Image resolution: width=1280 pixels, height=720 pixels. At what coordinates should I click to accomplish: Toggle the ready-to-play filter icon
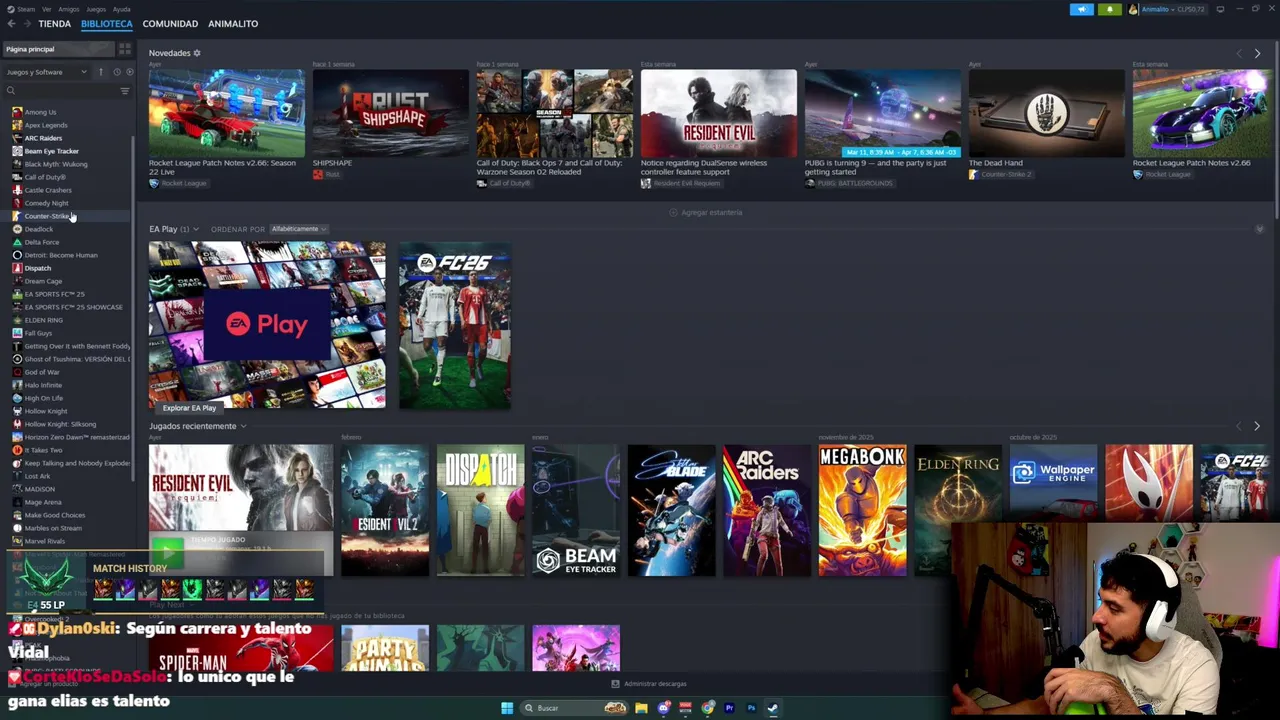point(128,72)
